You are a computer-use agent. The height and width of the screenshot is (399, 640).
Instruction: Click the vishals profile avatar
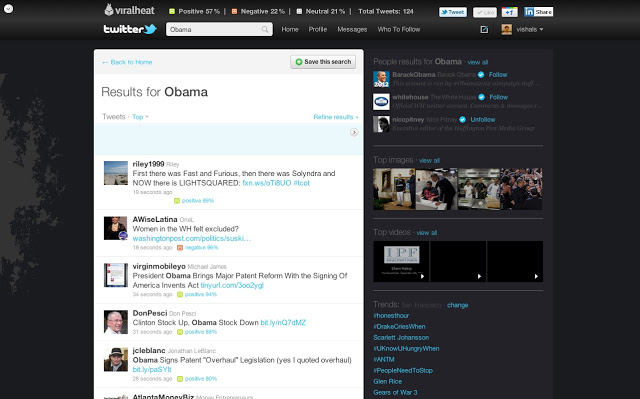pyautogui.click(x=507, y=29)
